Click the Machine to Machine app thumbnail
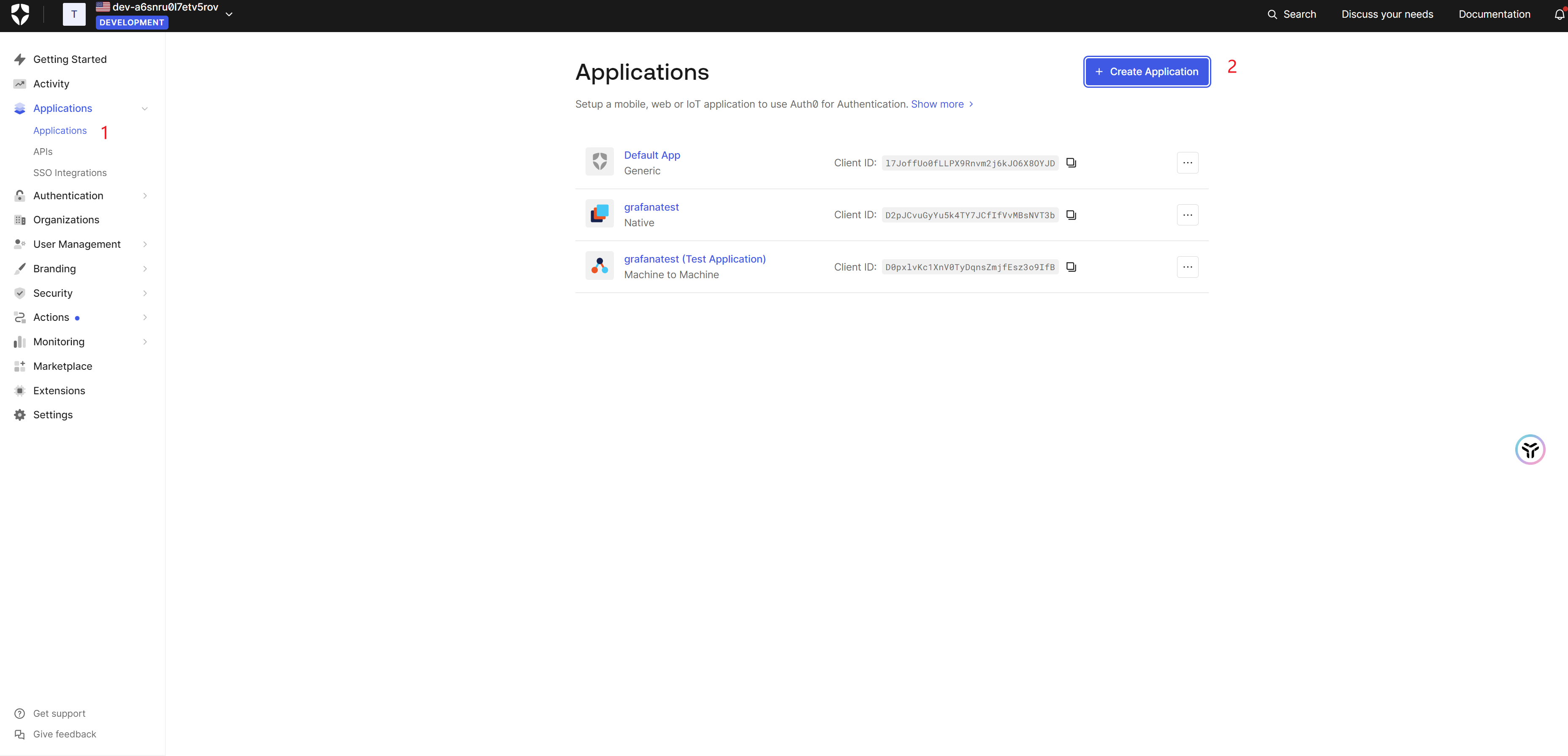Viewport: 1568px width, 756px height. point(599,266)
